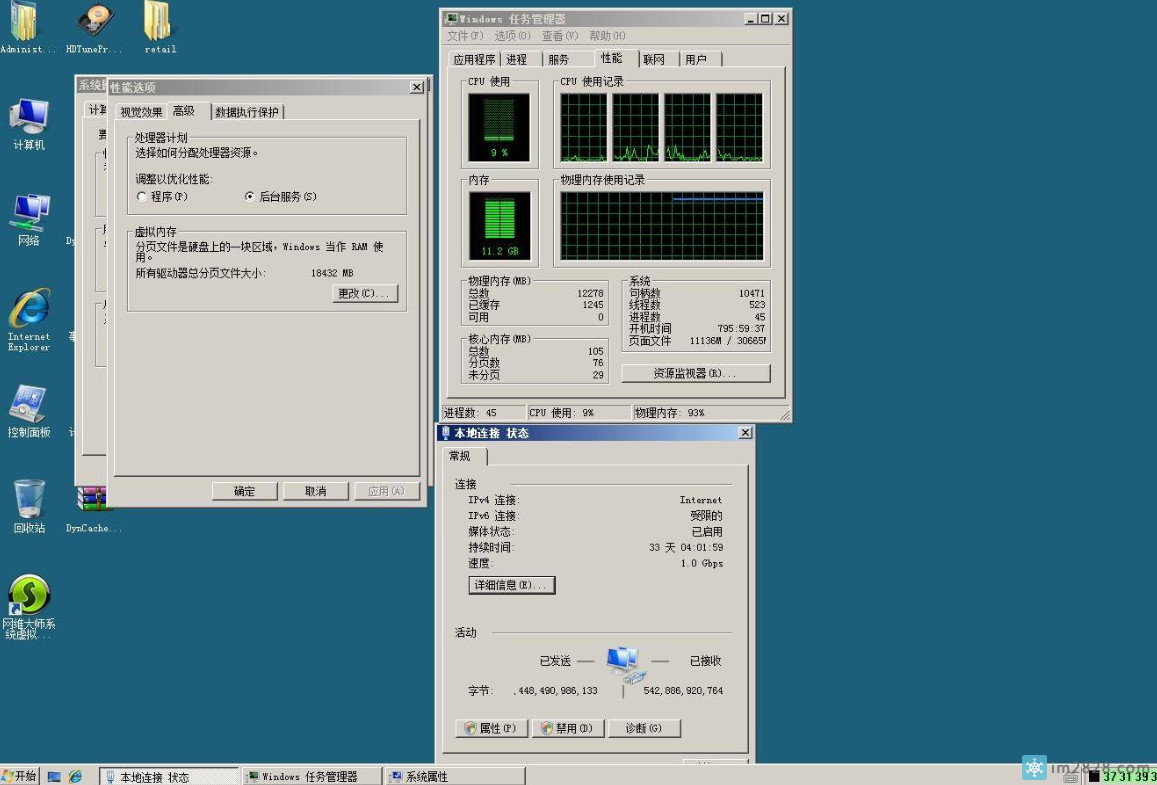Switch to the 视觉效果 tab in 性能选项
Viewport: 1157px width, 785px height.
click(143, 111)
